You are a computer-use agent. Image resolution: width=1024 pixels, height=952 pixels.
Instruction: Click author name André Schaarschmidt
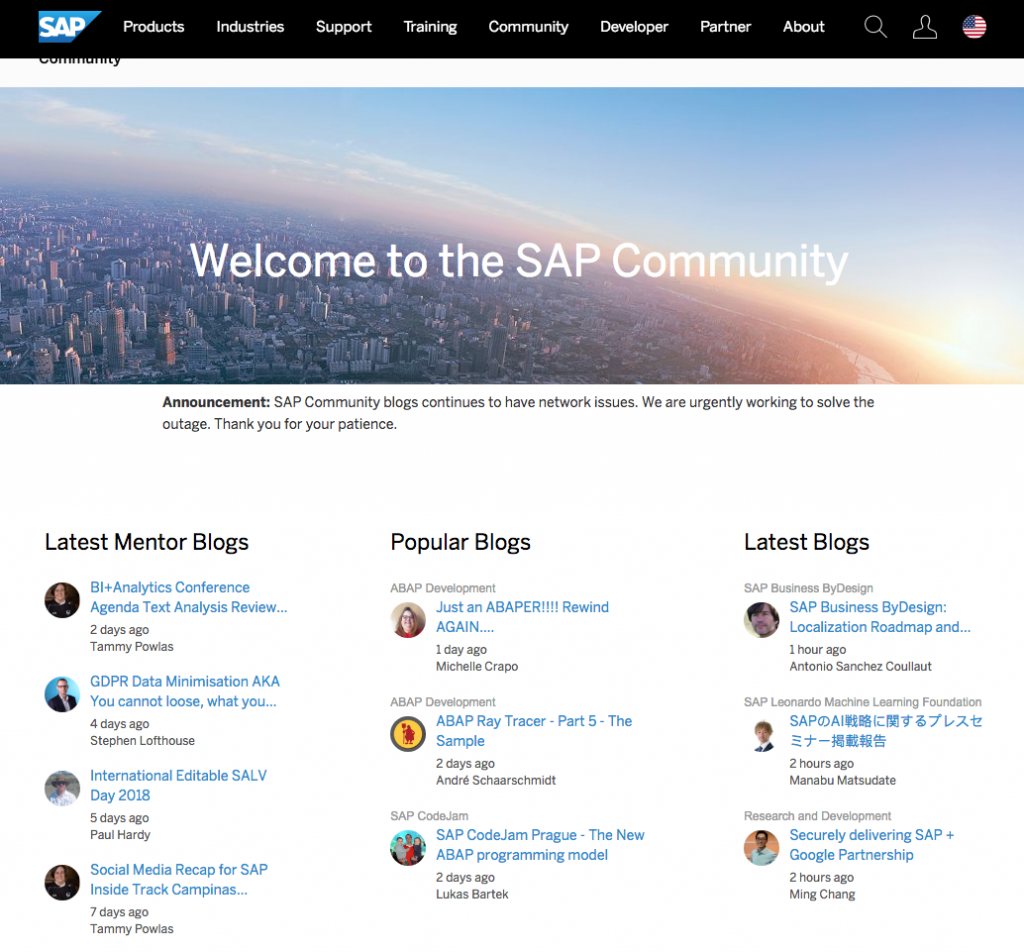(496, 781)
